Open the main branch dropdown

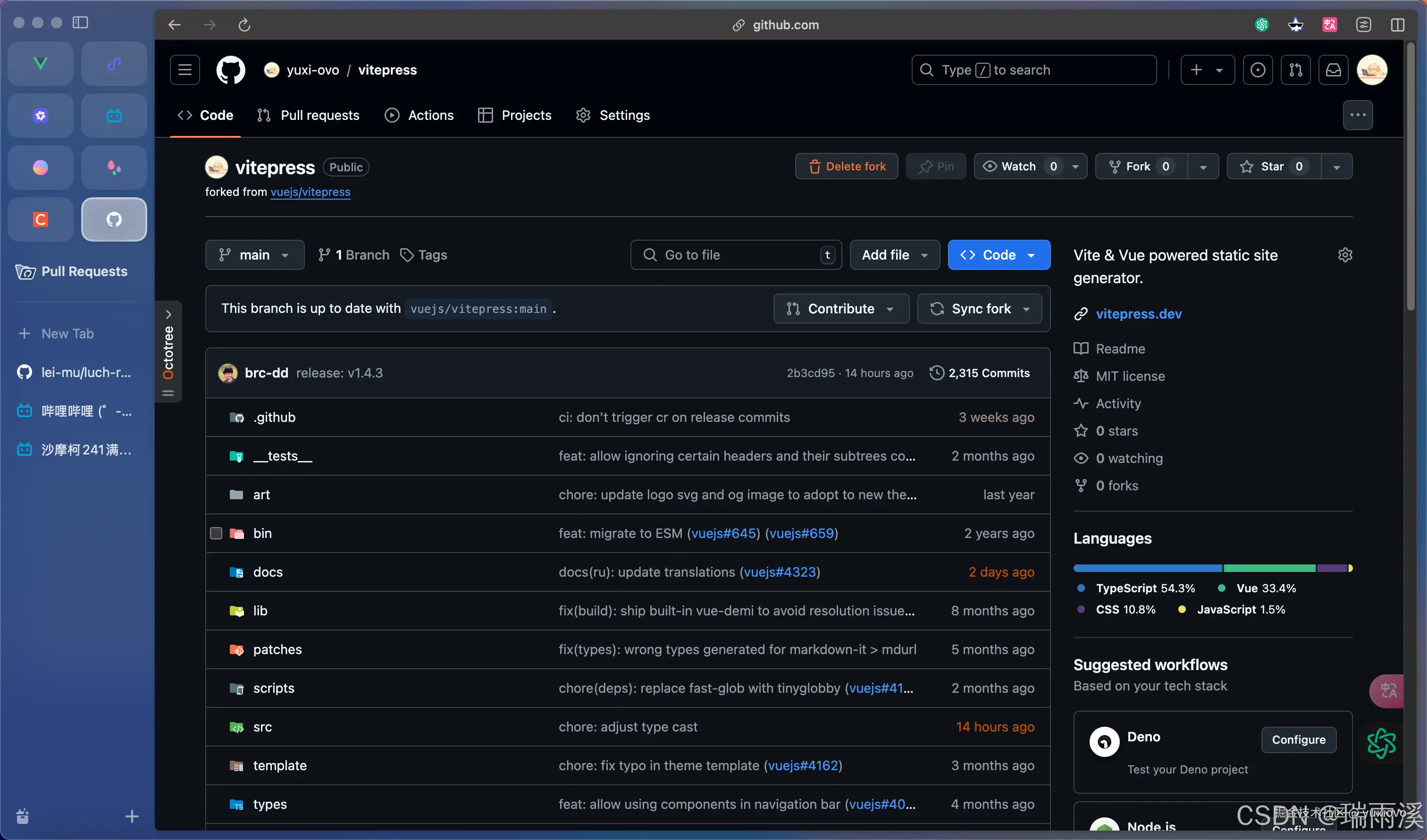pos(254,255)
